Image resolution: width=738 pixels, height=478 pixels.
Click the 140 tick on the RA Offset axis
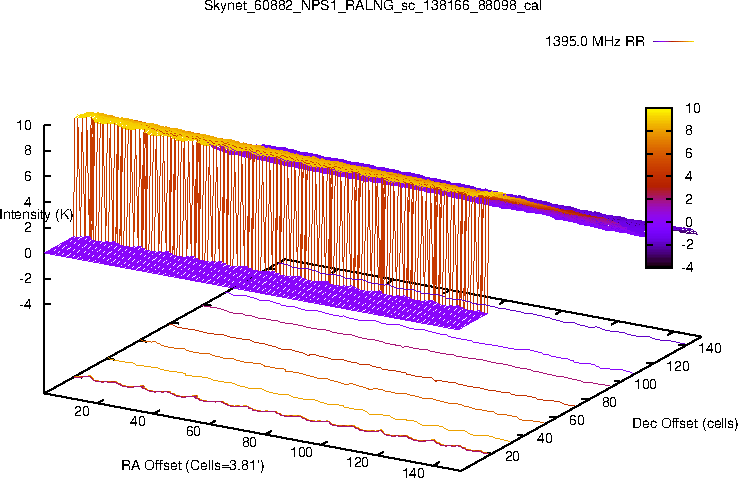point(413,472)
